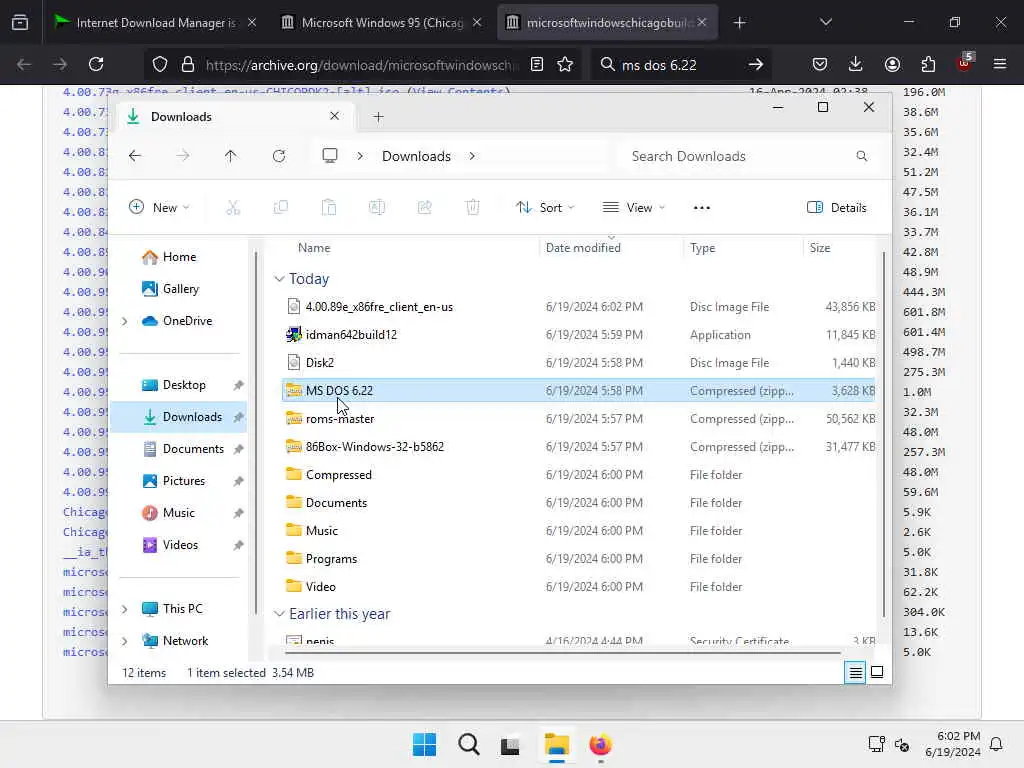Open Windows taskbar Search
Viewport: 1024px width, 768px height.
(468, 744)
